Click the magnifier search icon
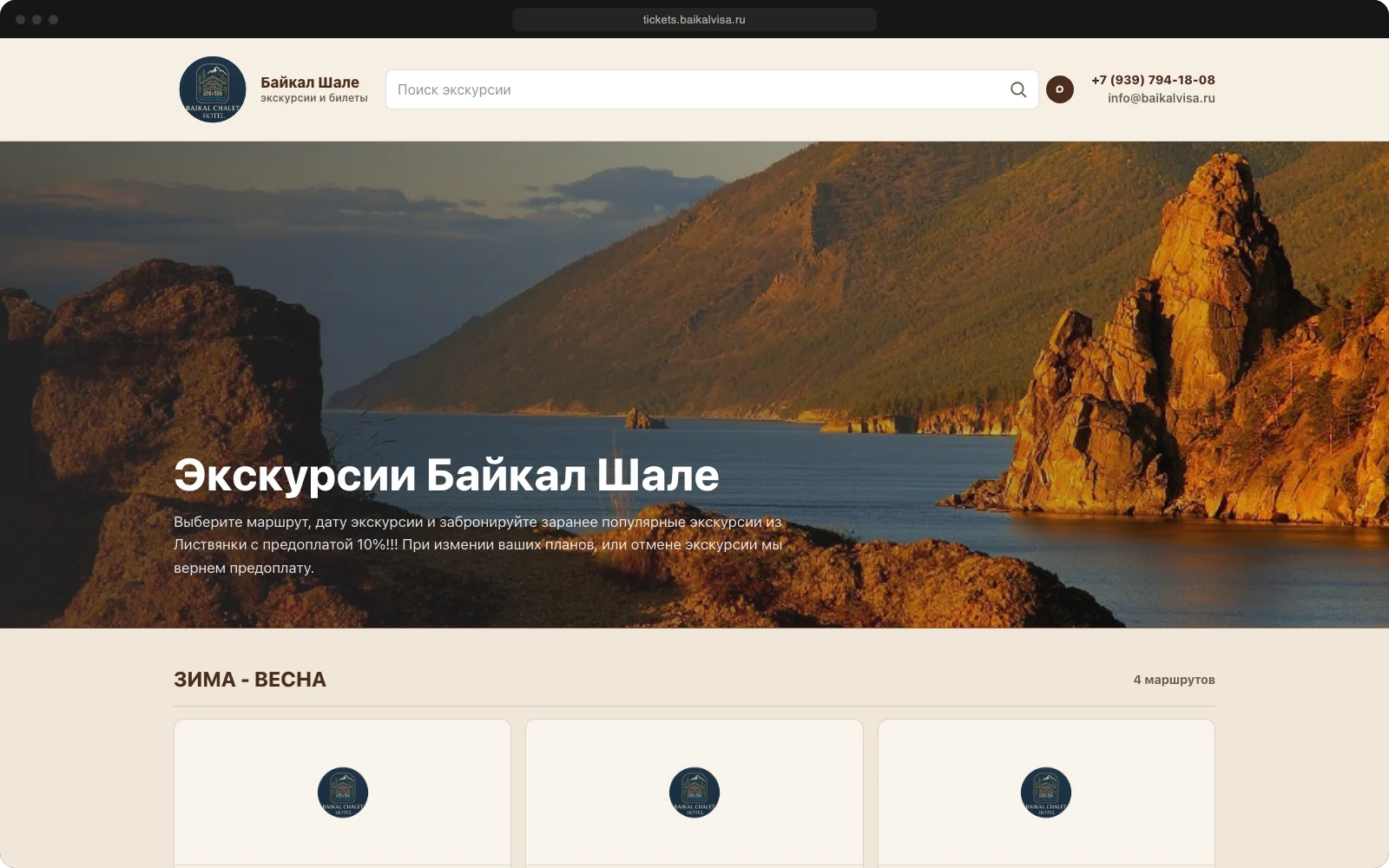 click(1018, 89)
